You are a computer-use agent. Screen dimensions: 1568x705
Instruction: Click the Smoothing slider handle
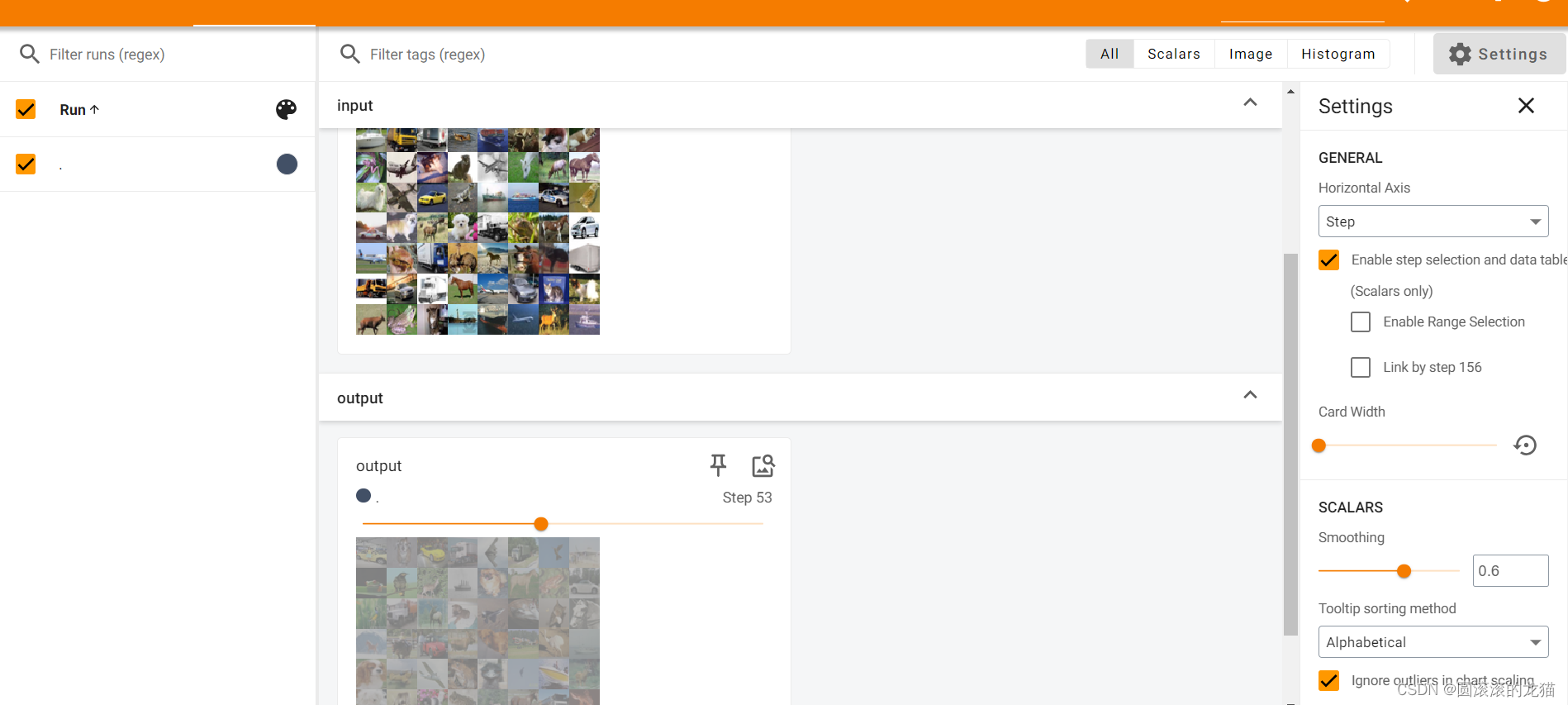tap(1404, 571)
